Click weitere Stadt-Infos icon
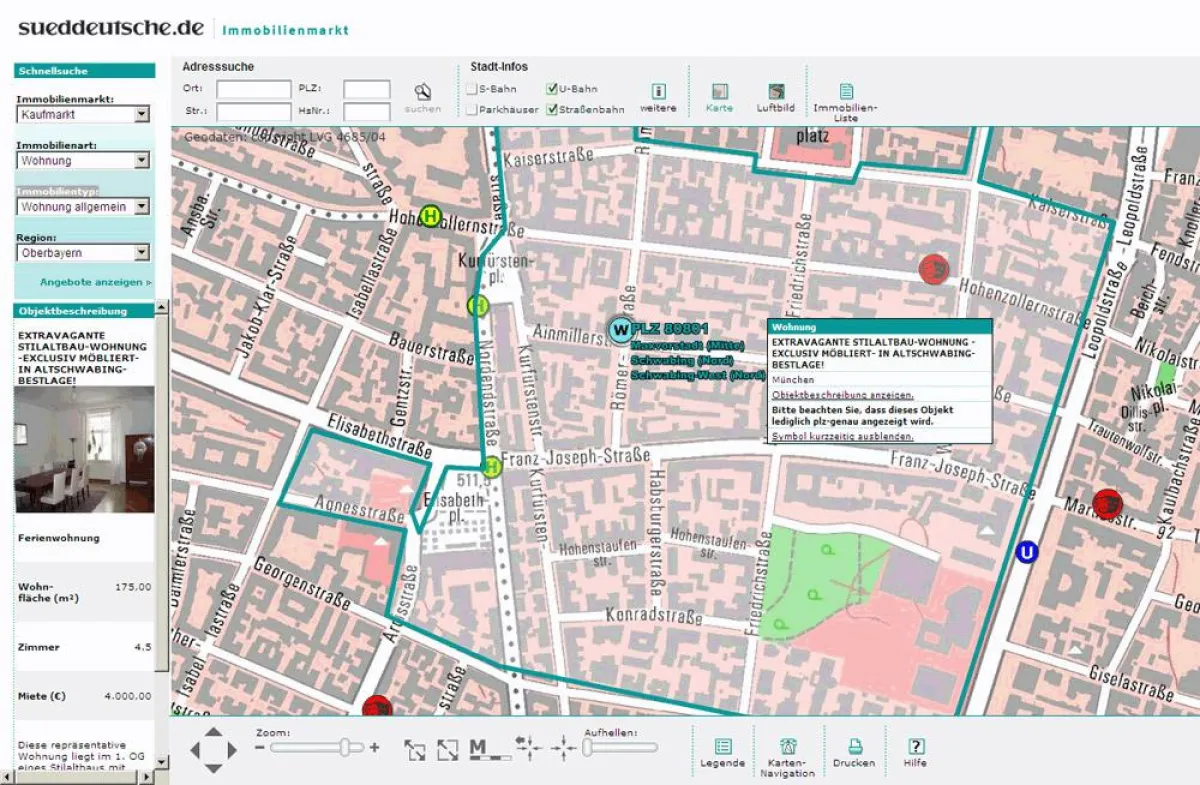 point(658,92)
